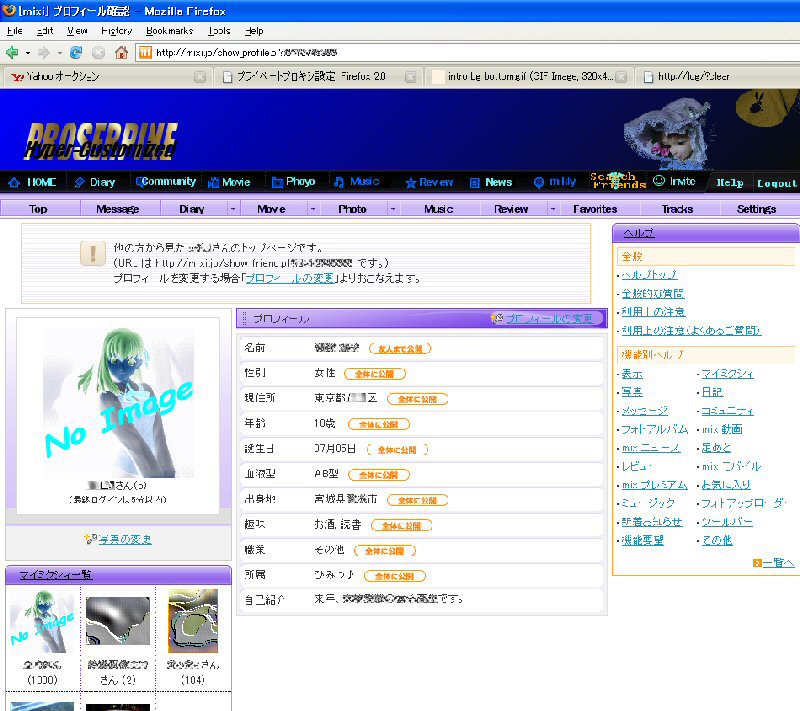Switch to the Firefox 2.0 proxy settings tab
Image resolution: width=800 pixels, height=711 pixels.
point(312,77)
